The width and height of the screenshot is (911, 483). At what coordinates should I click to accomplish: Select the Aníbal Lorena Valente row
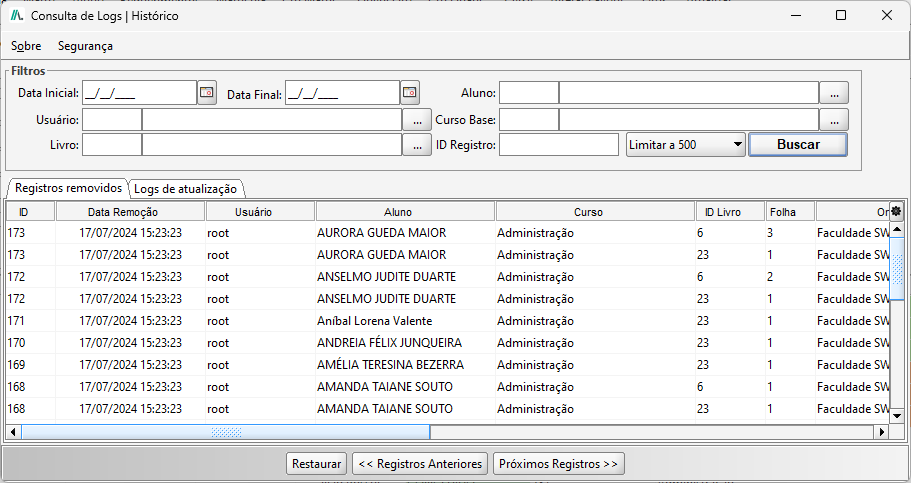(x=448, y=321)
